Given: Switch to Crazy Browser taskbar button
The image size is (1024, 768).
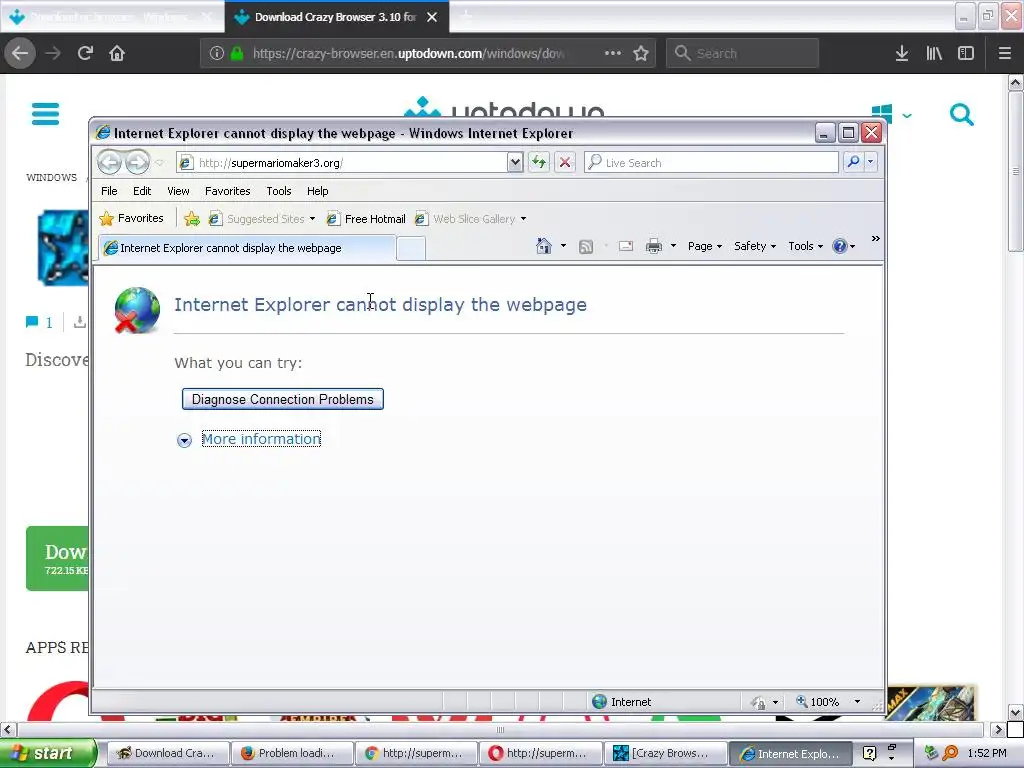Looking at the screenshot, I should point(665,753).
